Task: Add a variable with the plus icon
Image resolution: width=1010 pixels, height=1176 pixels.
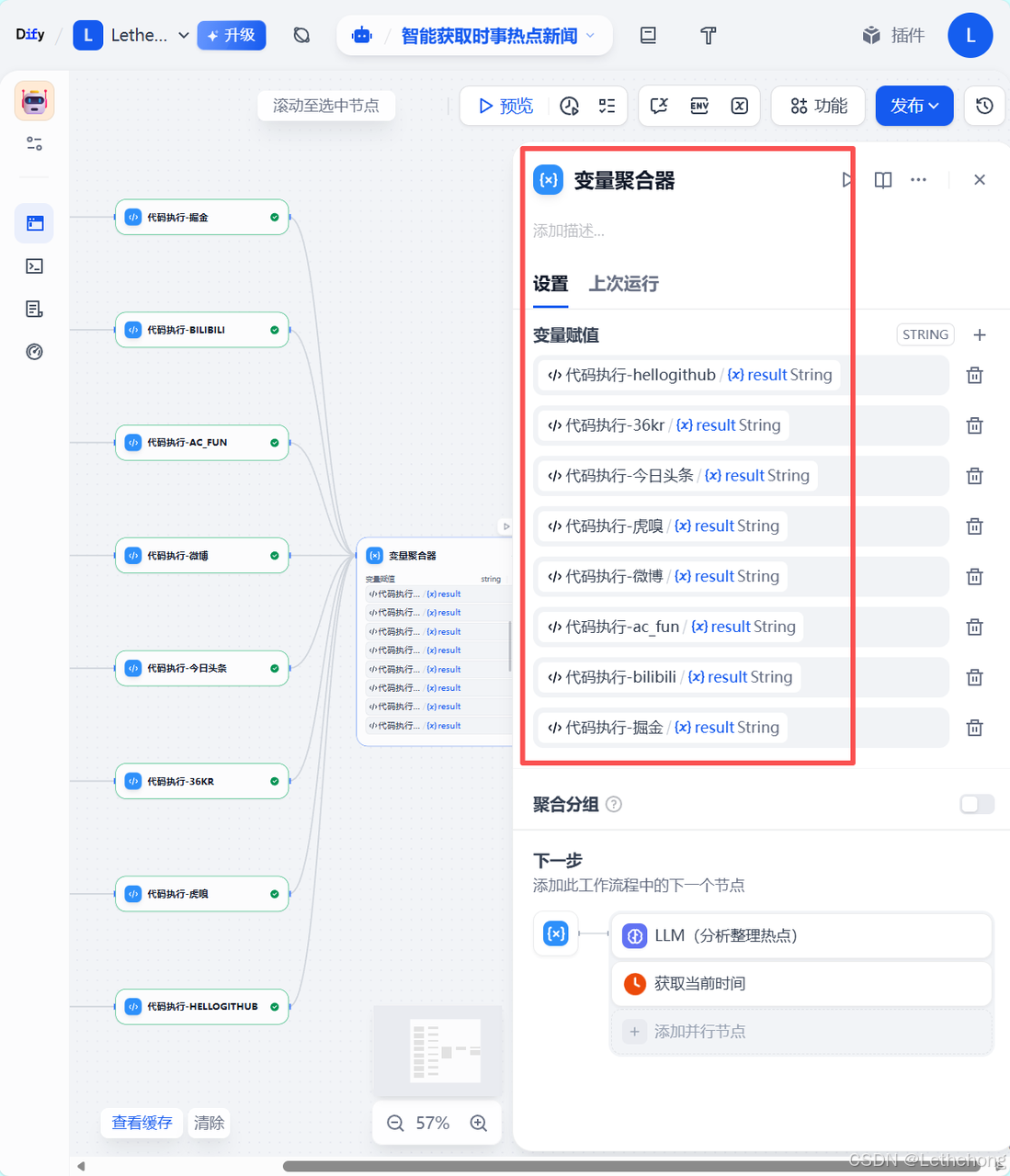Action: pos(980,334)
